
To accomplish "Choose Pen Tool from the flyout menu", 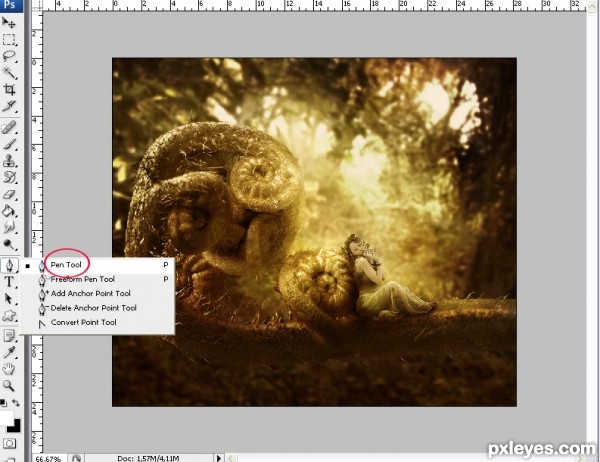I will pyautogui.click(x=98, y=265).
